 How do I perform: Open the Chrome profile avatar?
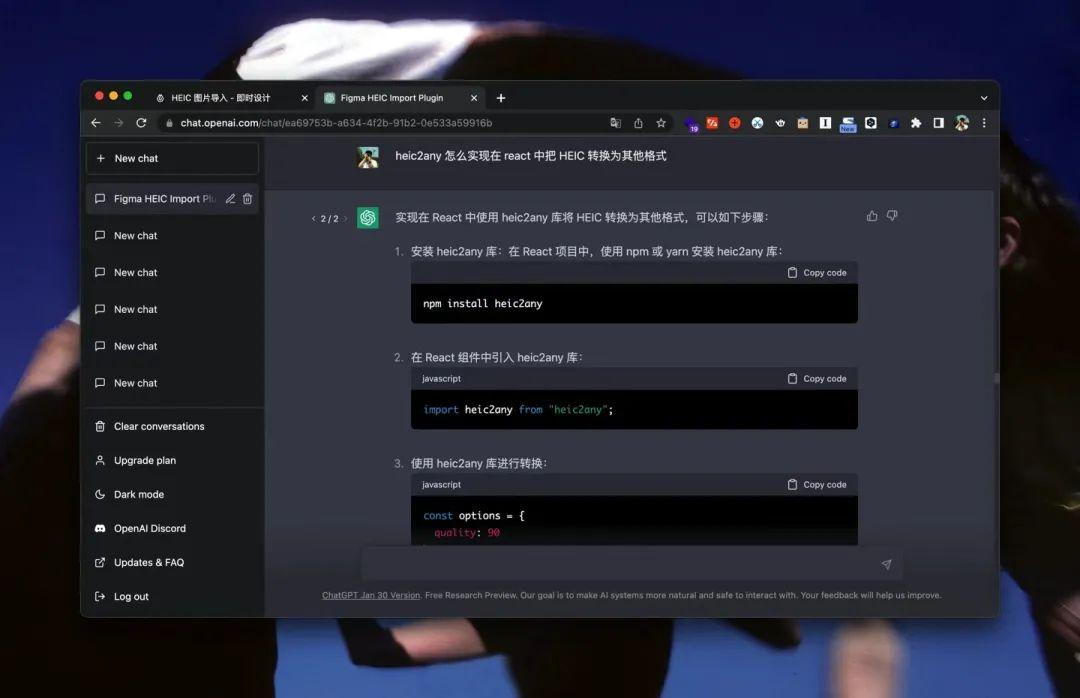pyautogui.click(x=962, y=123)
